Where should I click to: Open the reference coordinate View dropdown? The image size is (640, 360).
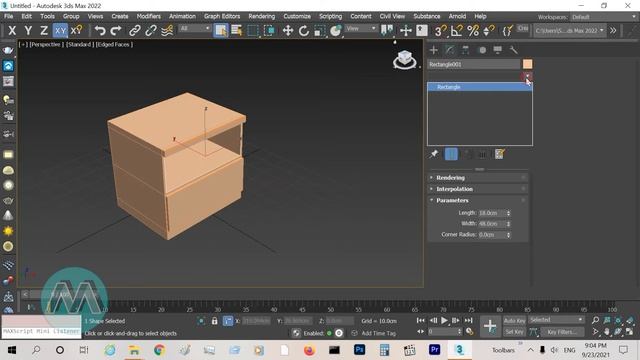tap(361, 29)
